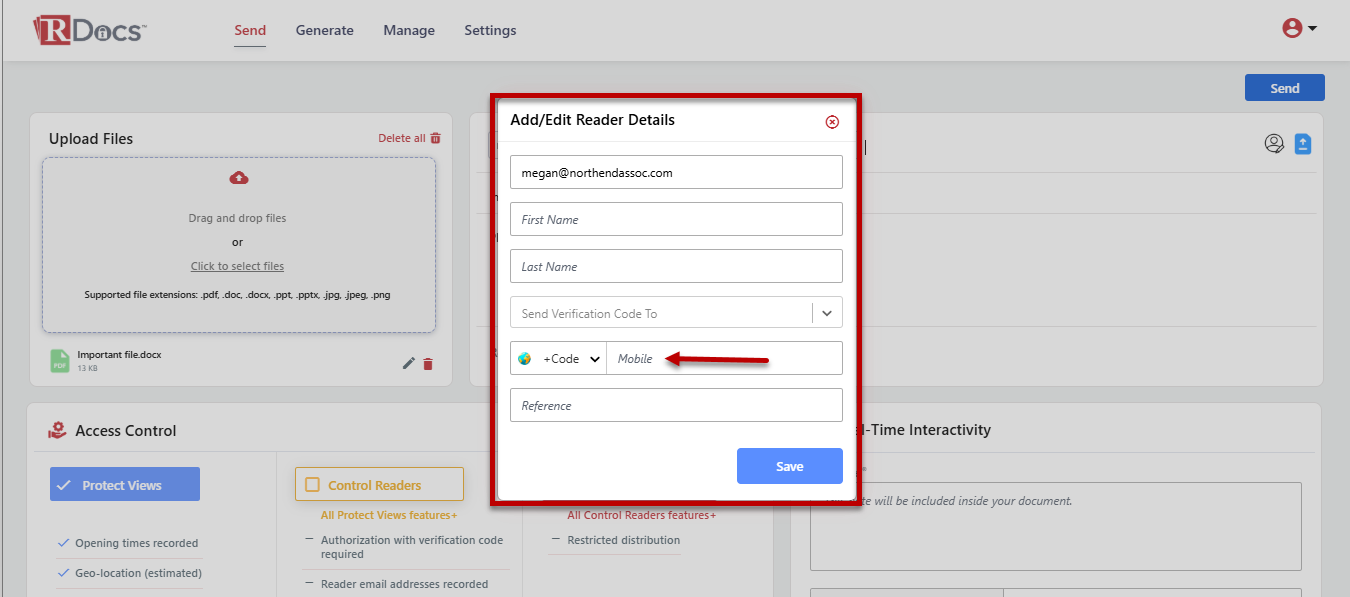Click the pencil edit icon for Important file.docx

click(408, 363)
